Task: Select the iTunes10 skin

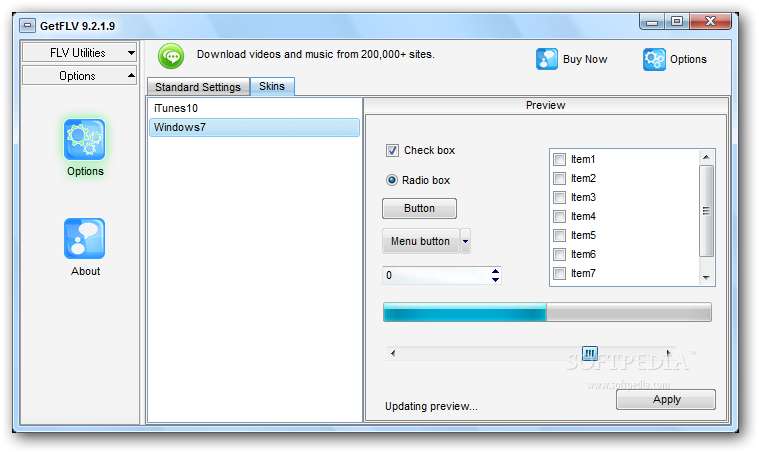Action: tap(255, 108)
